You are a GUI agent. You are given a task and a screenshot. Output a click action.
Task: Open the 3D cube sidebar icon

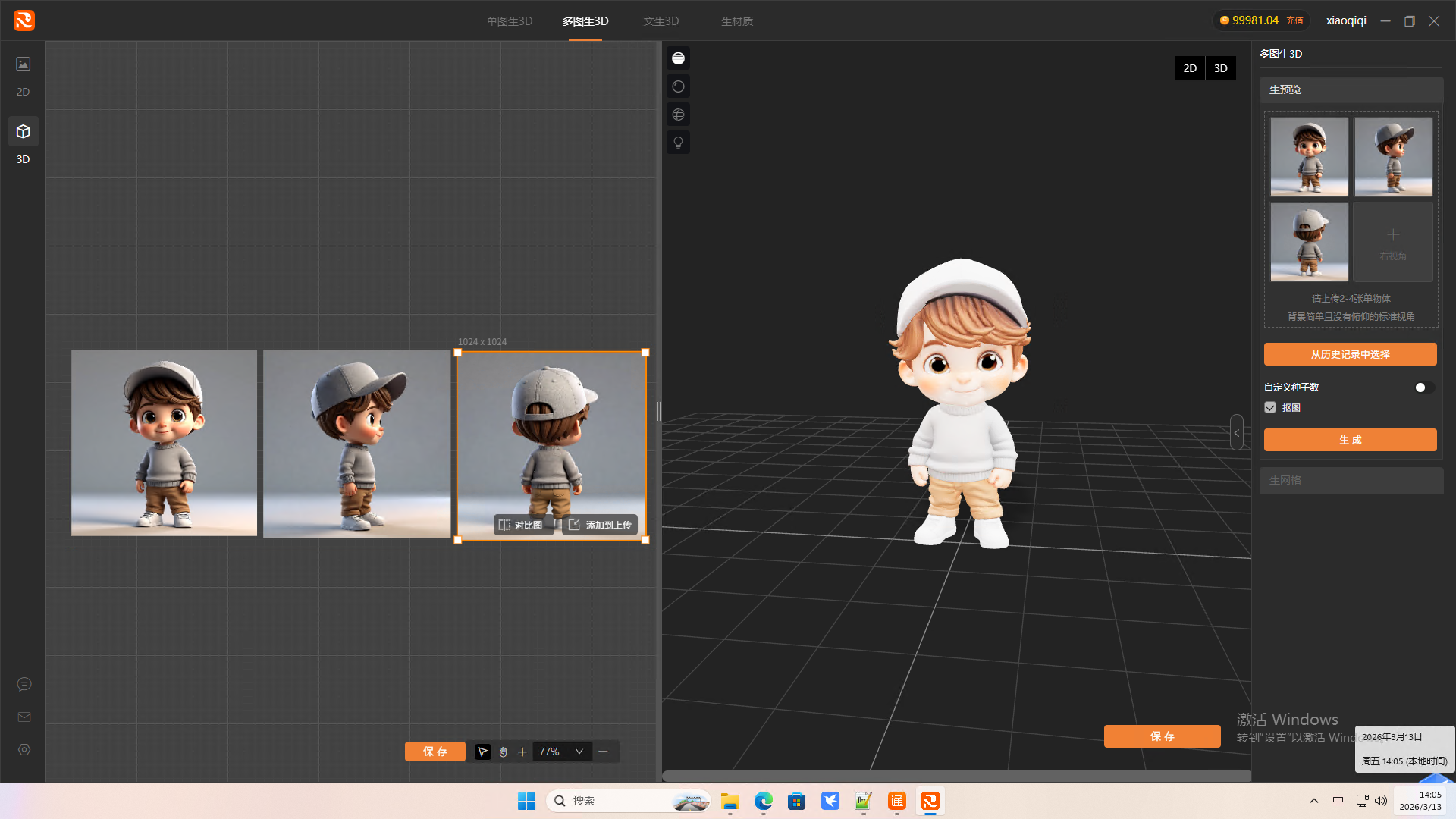tap(24, 132)
